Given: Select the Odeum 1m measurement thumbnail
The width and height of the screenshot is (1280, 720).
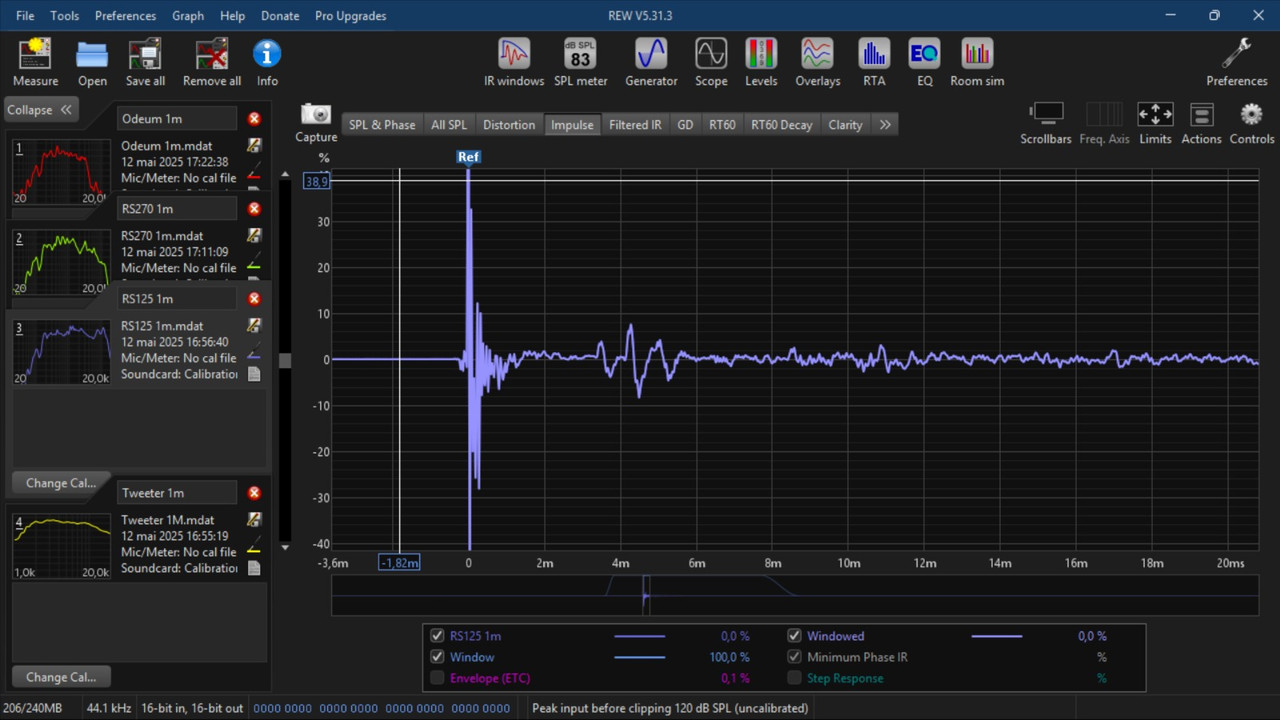Looking at the screenshot, I should (x=61, y=172).
